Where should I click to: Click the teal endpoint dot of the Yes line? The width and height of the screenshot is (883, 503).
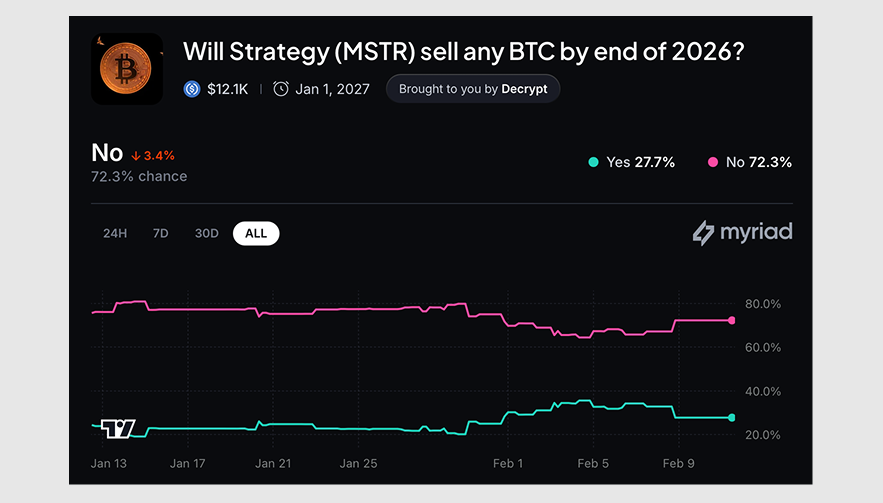pyautogui.click(x=732, y=418)
